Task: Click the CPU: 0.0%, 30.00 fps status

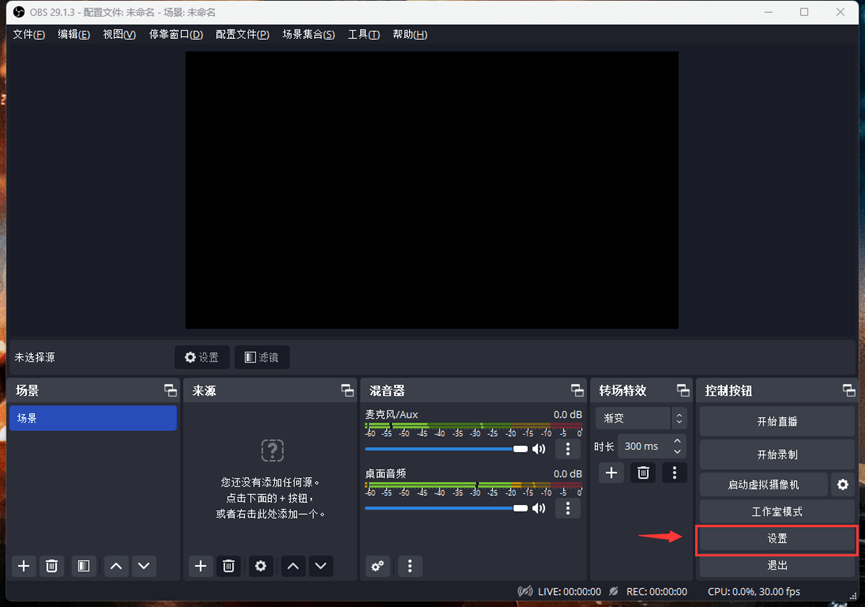Action: (754, 592)
